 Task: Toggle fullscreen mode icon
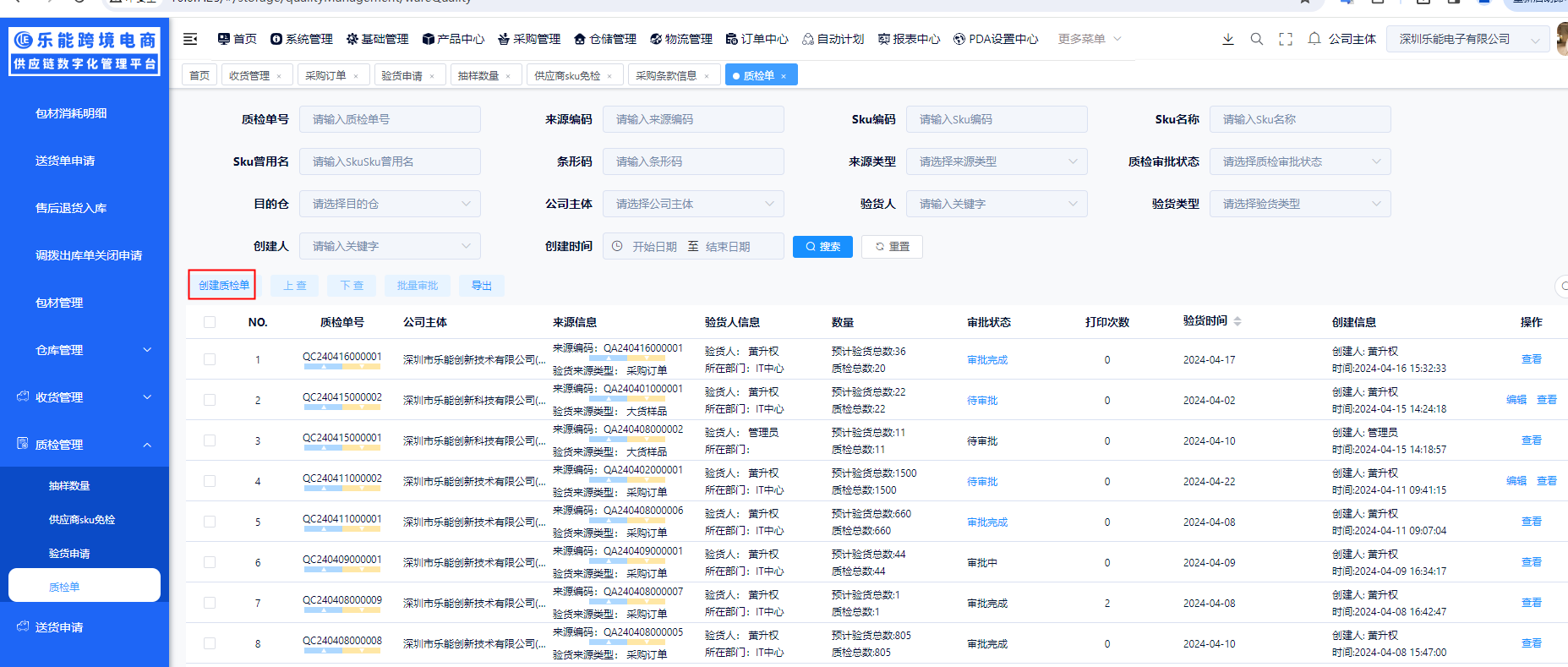click(x=1286, y=39)
